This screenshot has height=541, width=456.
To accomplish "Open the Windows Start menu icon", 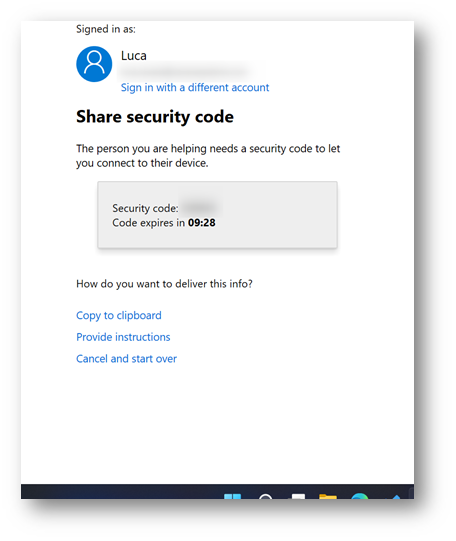I will [x=232, y=496].
